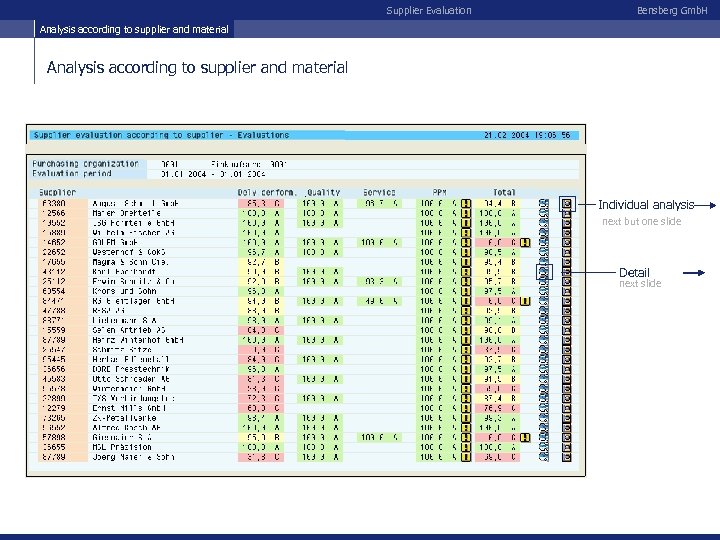Image resolution: width=720 pixels, height=540 pixels.
Task: Open individual analysis for Joerg Maier & Sohn
Action: tap(567, 457)
